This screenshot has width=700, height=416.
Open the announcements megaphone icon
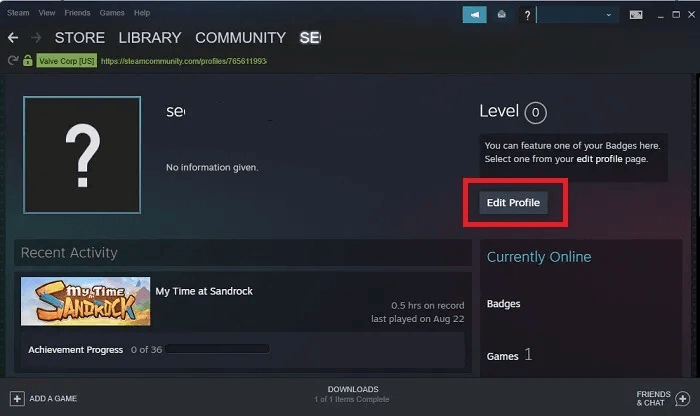point(475,15)
